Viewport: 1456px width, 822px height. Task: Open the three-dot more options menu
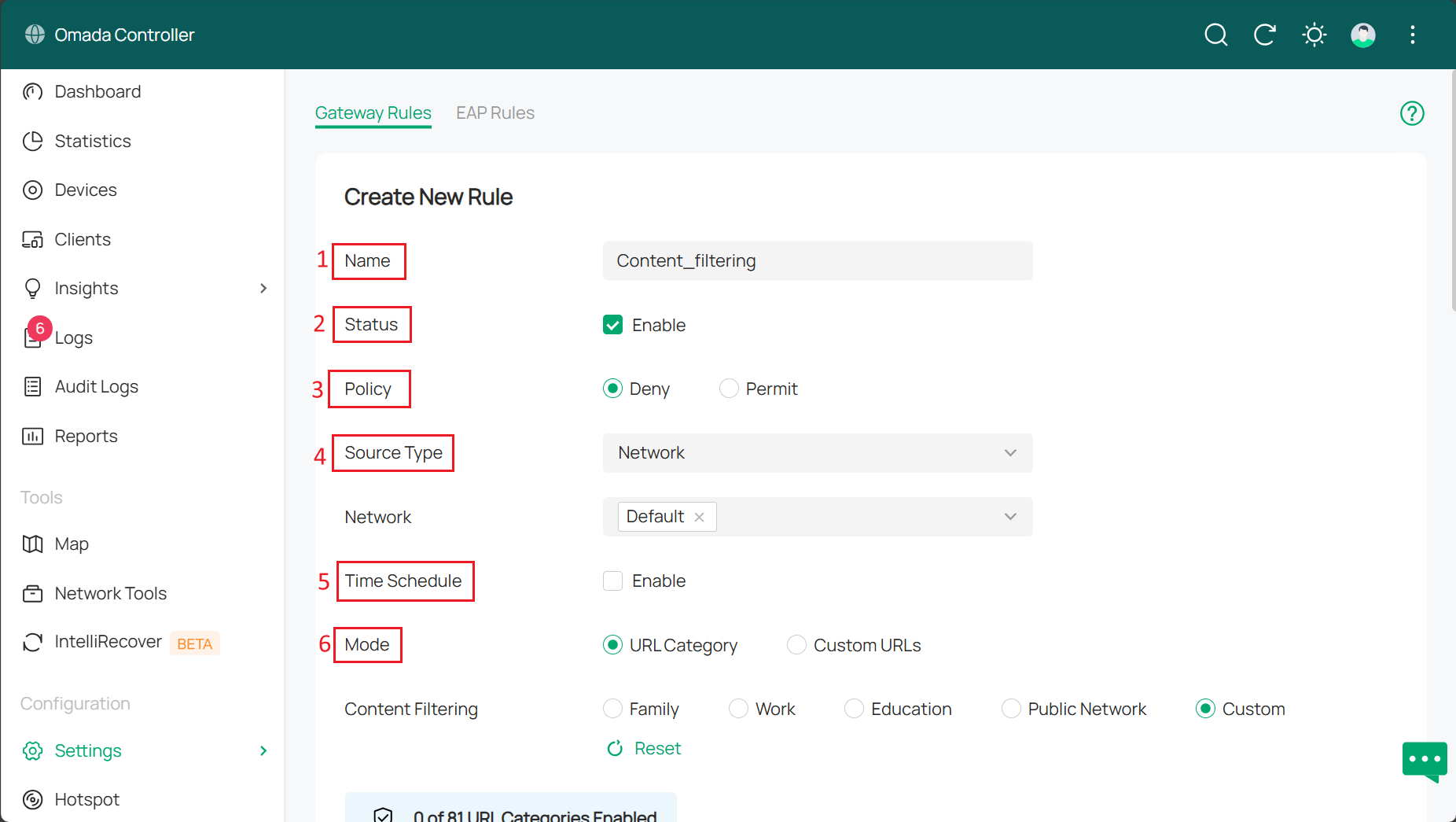[1412, 35]
